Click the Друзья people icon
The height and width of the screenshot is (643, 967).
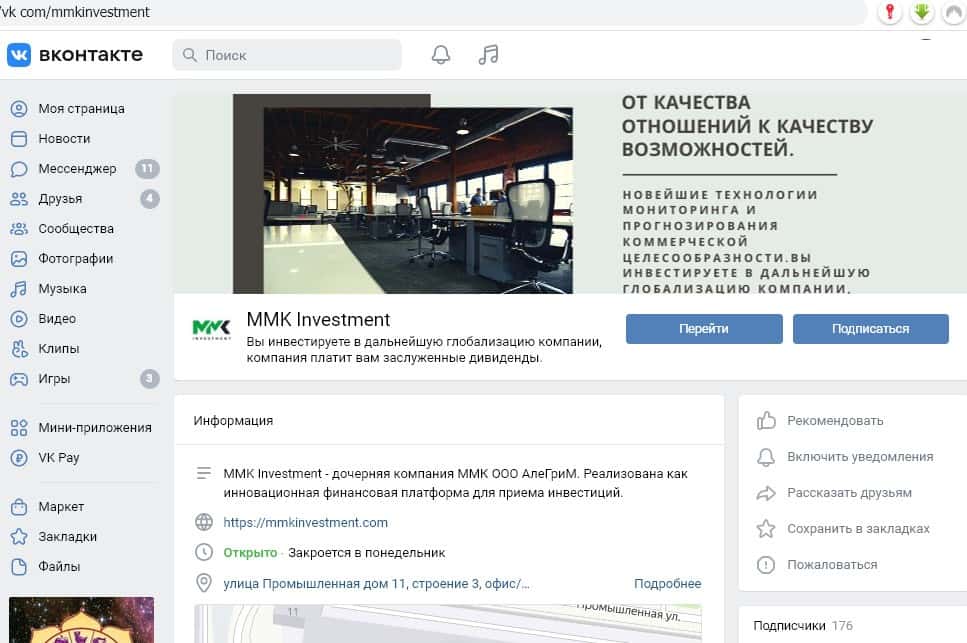(19, 199)
